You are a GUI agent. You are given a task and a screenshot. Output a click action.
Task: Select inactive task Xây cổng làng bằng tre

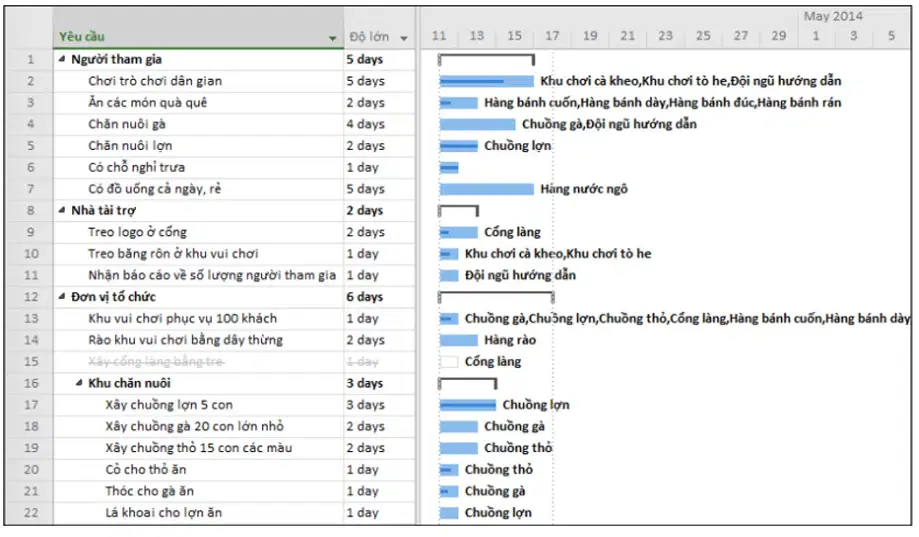coord(156,362)
